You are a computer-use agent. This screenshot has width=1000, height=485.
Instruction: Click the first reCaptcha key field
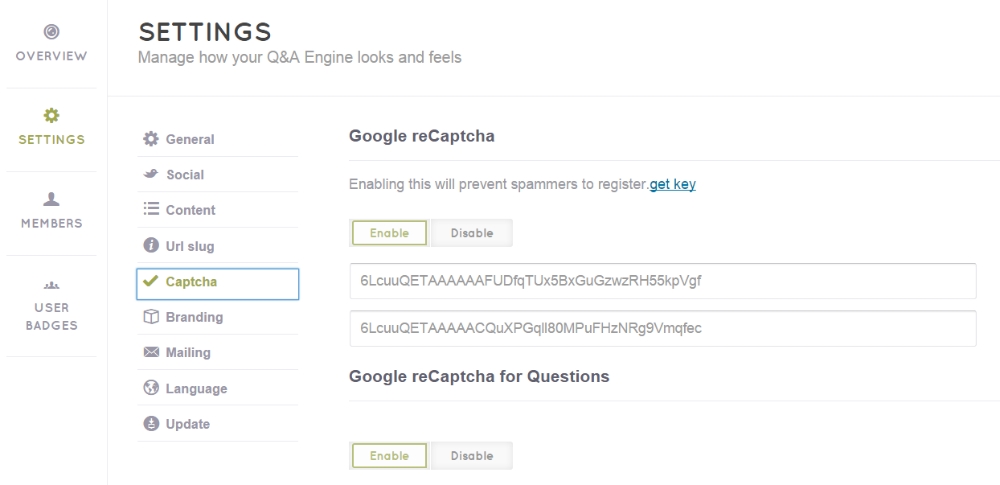pyautogui.click(x=662, y=281)
